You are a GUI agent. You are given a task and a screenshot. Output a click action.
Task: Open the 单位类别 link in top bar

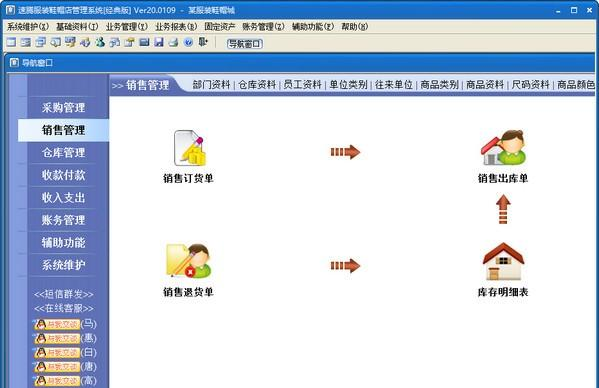(x=348, y=85)
